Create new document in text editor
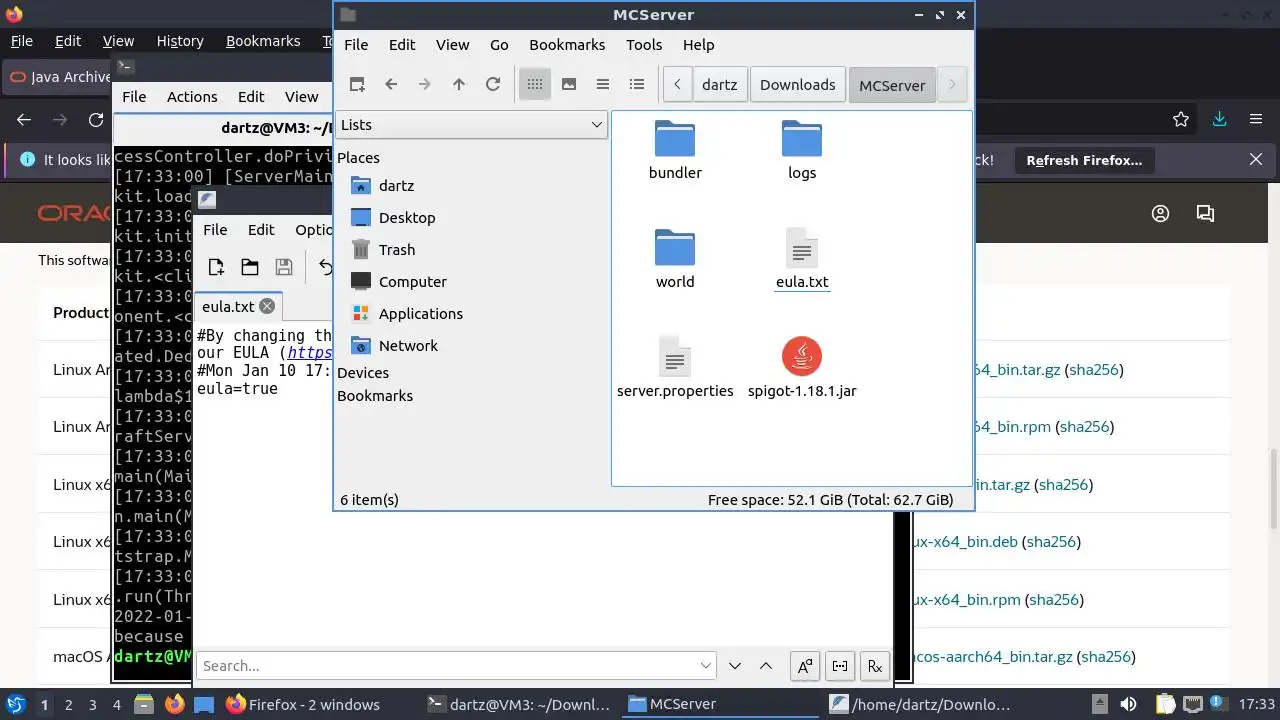The width and height of the screenshot is (1280, 720). tap(216, 266)
